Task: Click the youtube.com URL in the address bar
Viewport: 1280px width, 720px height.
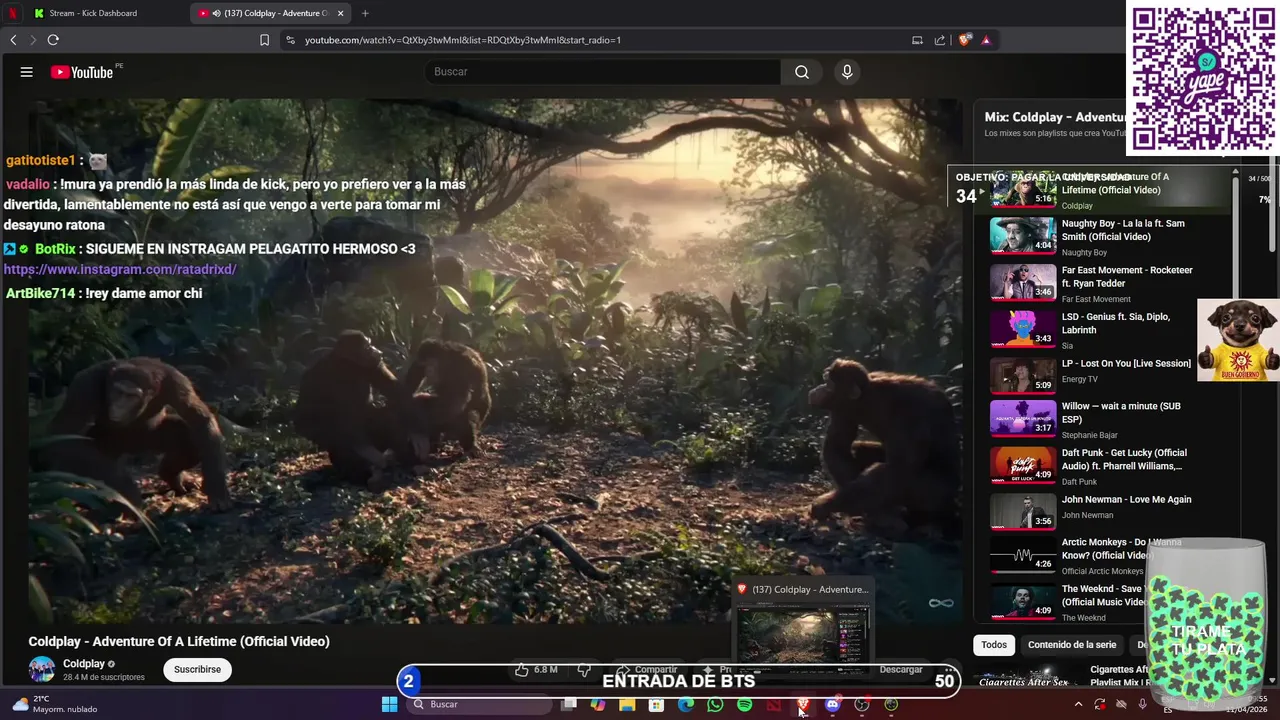Action: (x=463, y=40)
